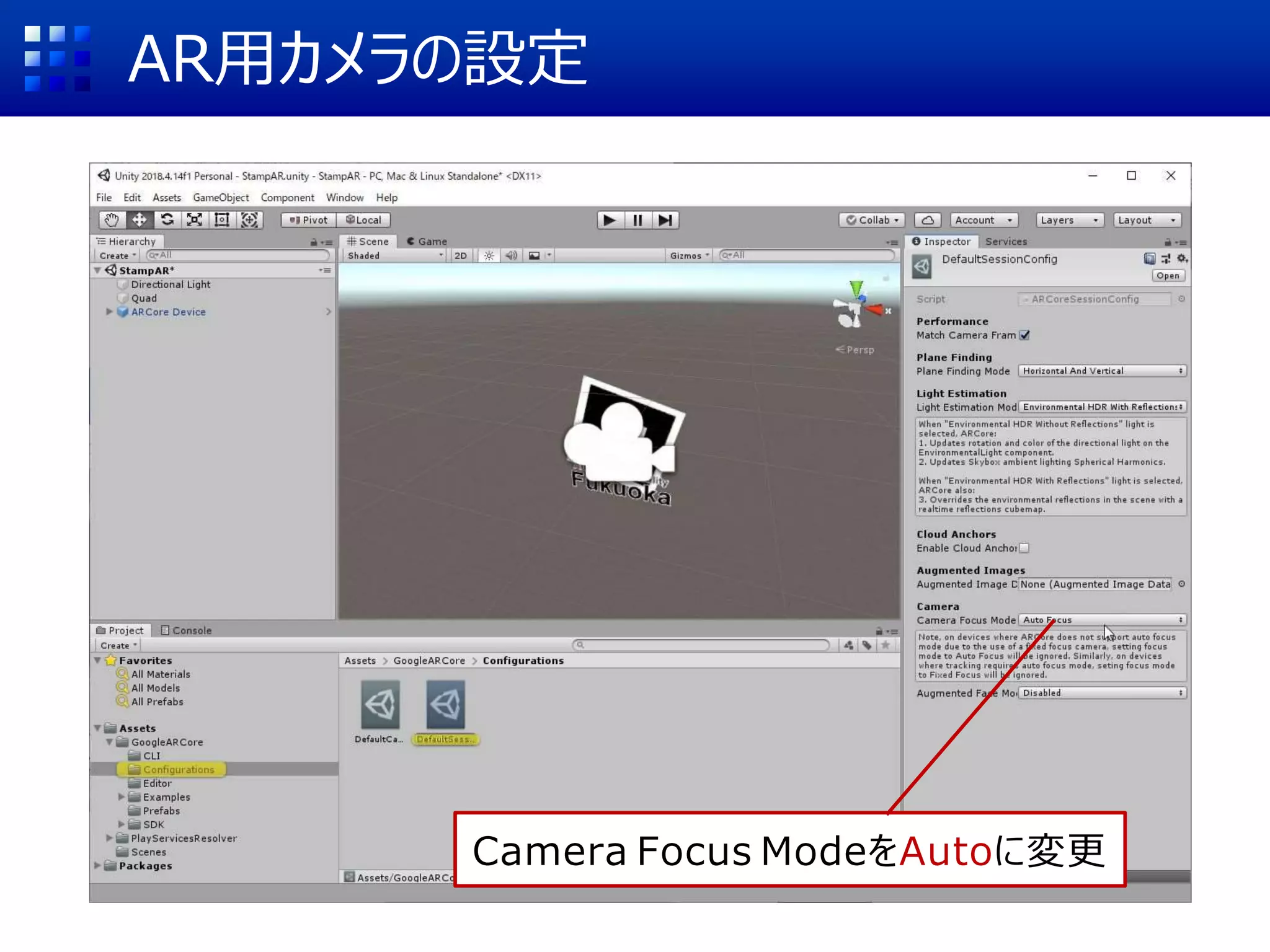Expand ARCore Device in Hierarchy
1270x952 pixels.
pos(109,312)
